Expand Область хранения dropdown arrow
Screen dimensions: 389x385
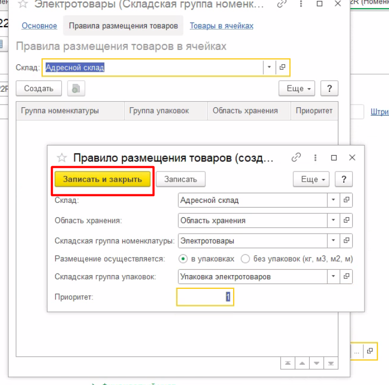coord(333,220)
